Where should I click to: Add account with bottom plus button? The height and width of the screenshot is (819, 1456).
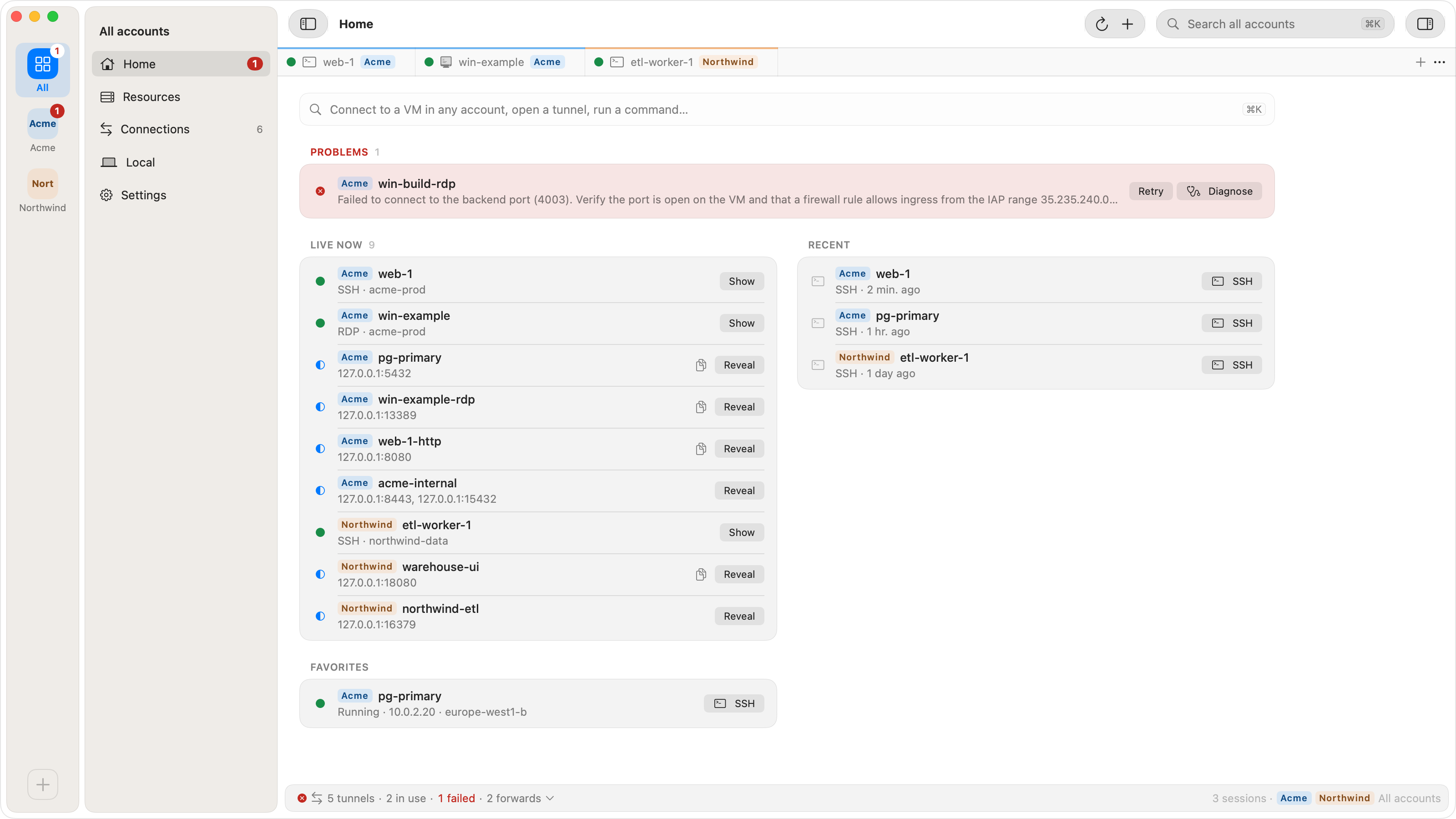42,784
